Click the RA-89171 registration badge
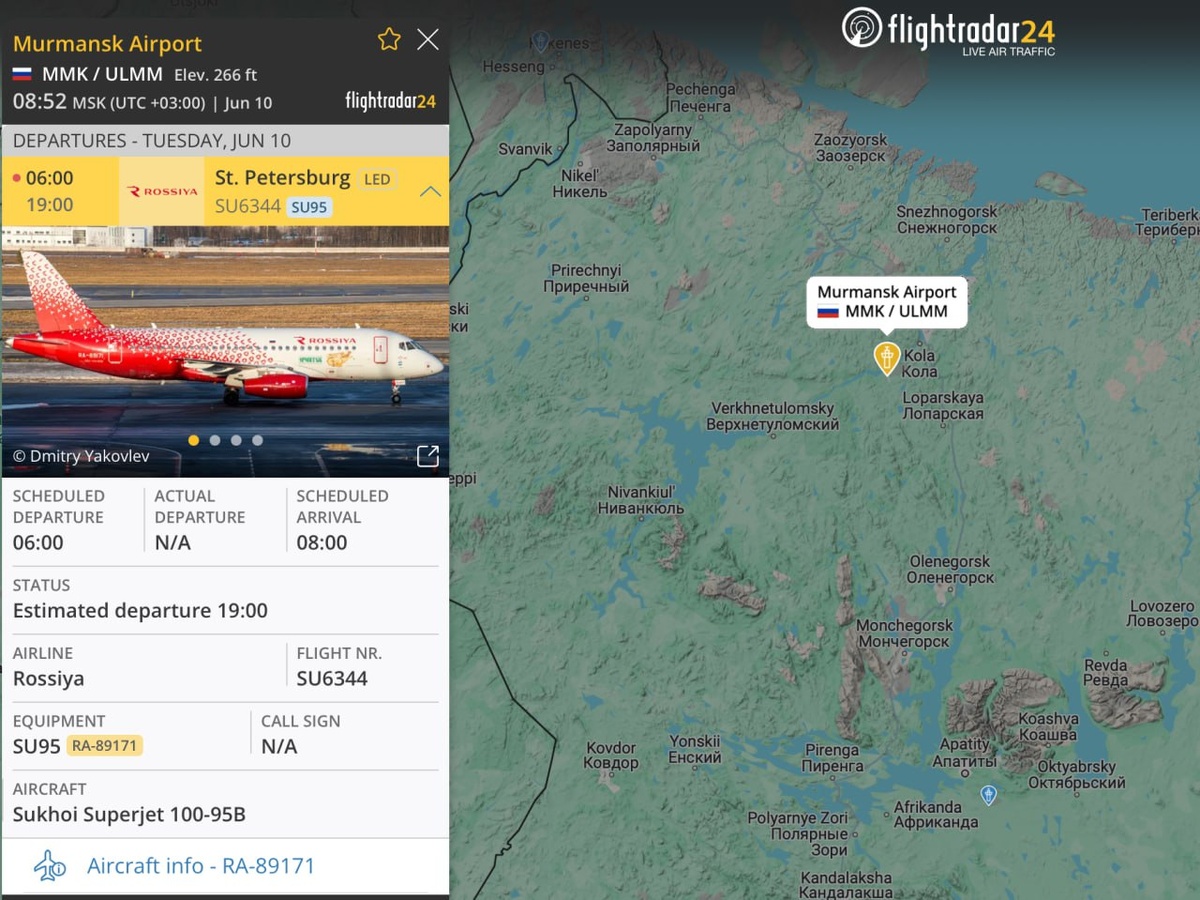Image resolution: width=1200 pixels, height=900 pixels. pos(105,746)
